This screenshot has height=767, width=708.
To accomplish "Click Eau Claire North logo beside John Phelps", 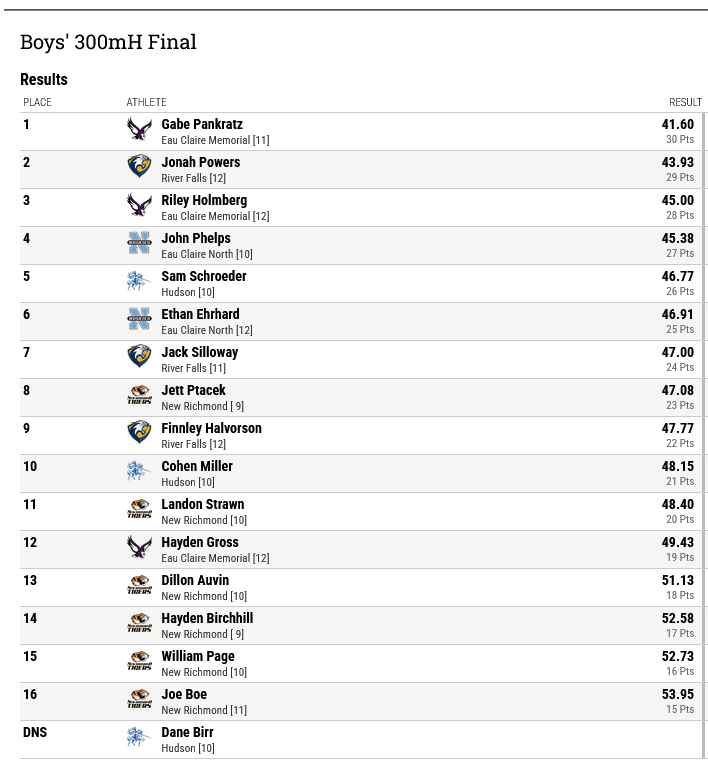I will point(139,243).
